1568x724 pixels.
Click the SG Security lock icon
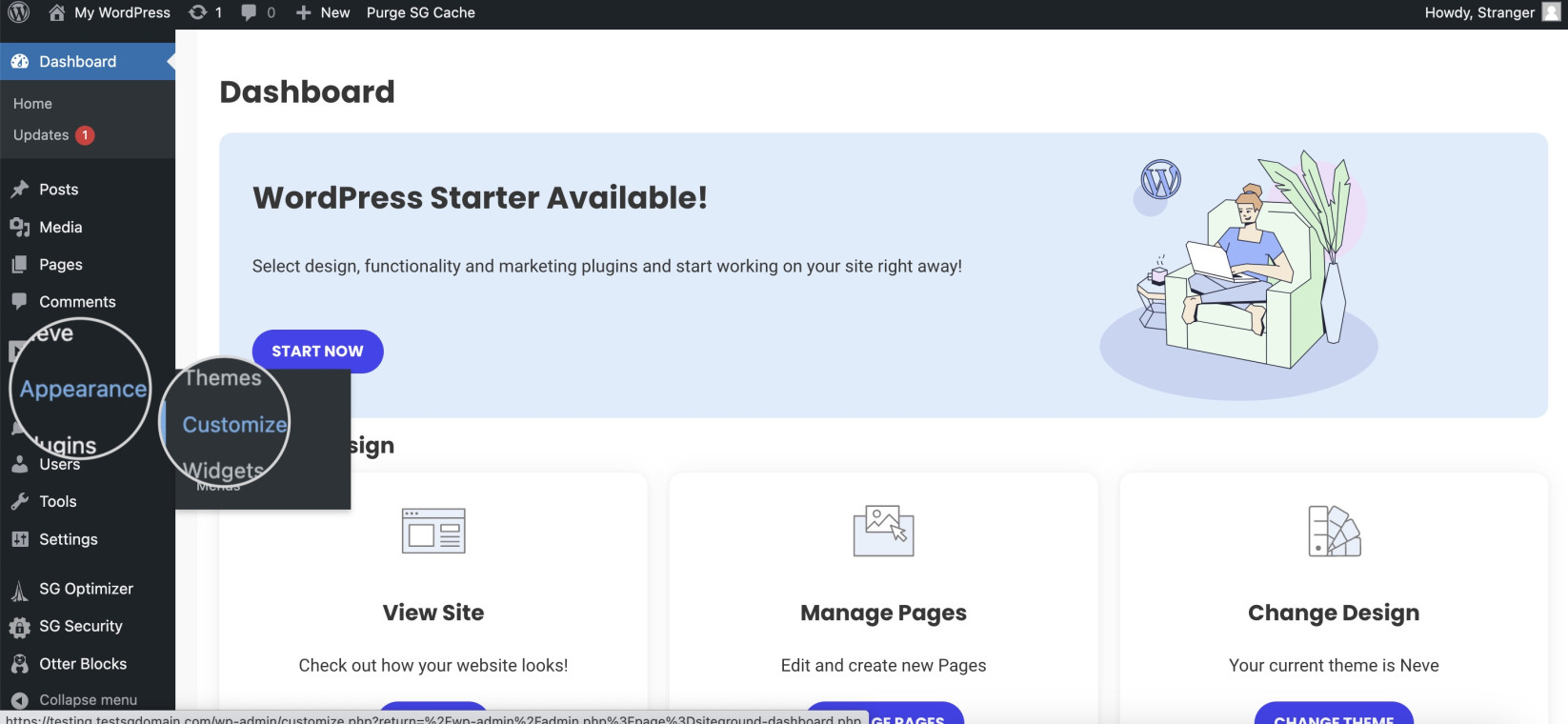click(x=20, y=627)
